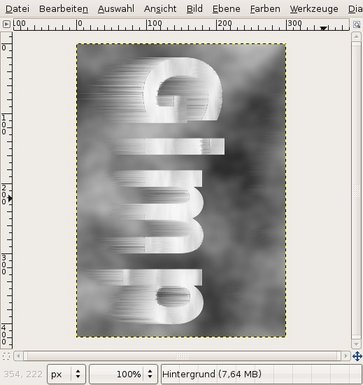Open the Werkzeuge menu
The height and width of the screenshot is (385, 363).
click(314, 9)
